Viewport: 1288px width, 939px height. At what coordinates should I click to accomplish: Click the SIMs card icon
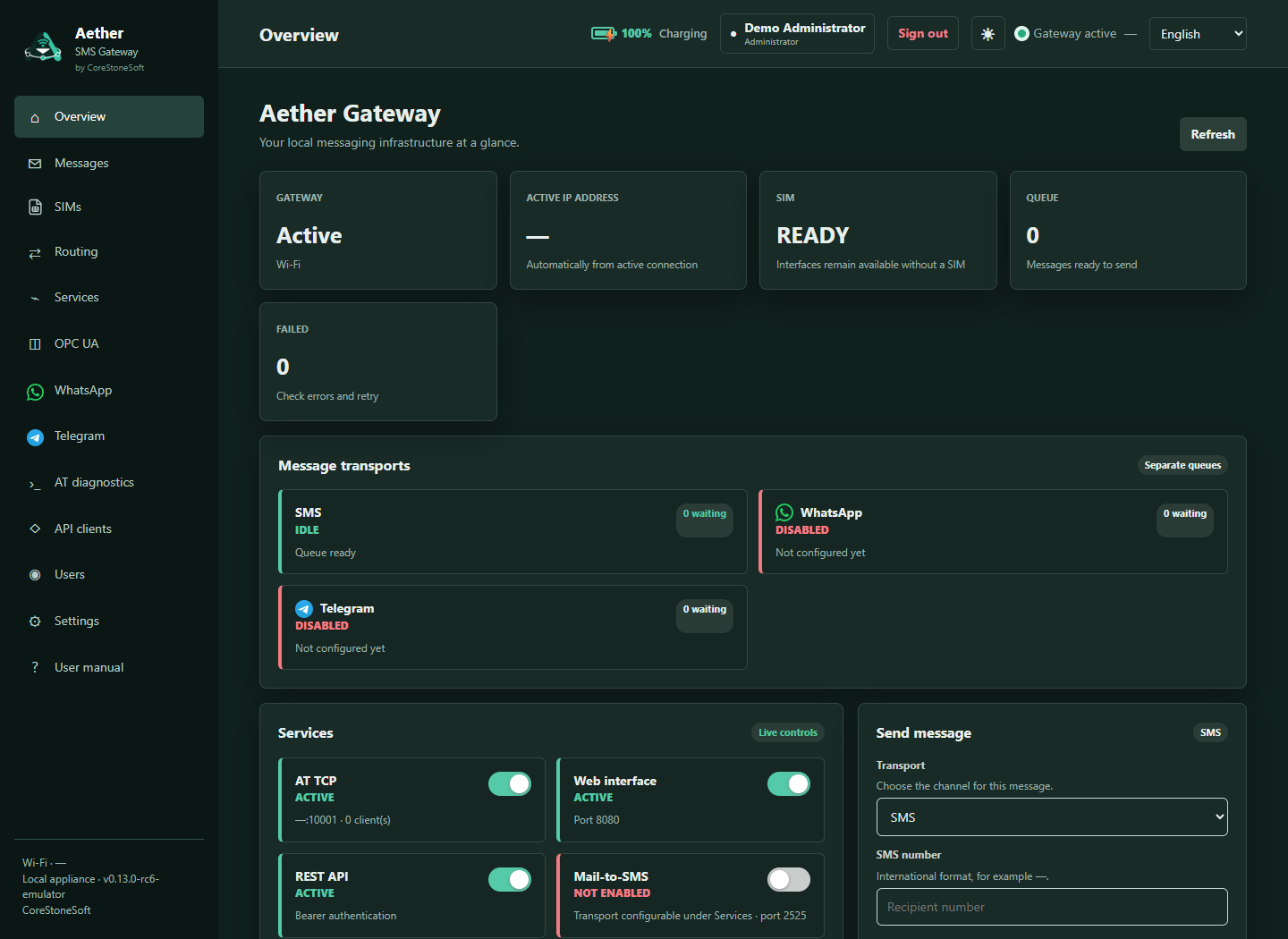(x=35, y=207)
